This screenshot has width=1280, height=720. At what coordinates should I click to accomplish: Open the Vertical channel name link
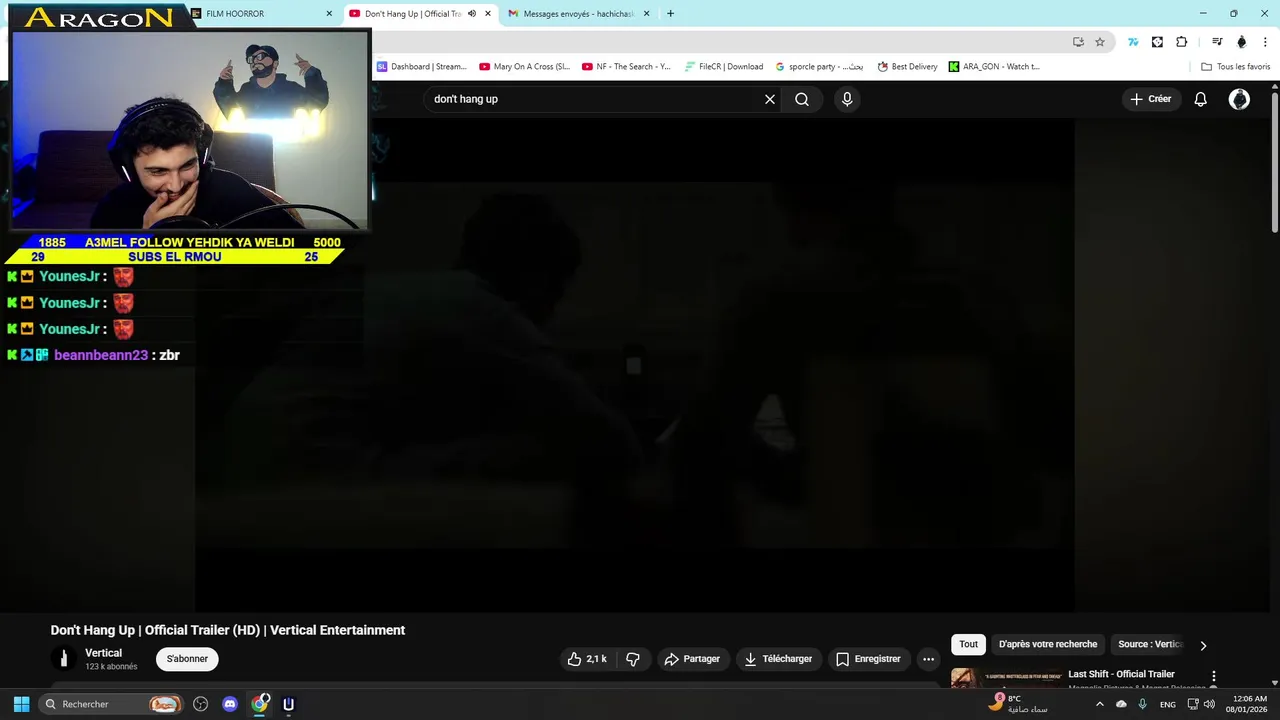pos(103,653)
